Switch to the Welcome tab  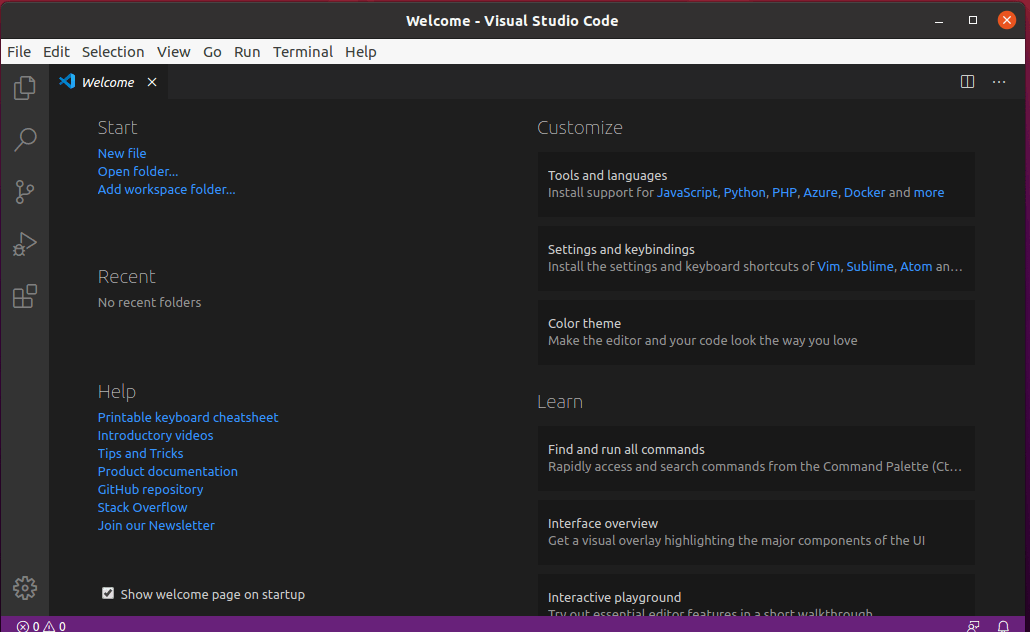107,82
